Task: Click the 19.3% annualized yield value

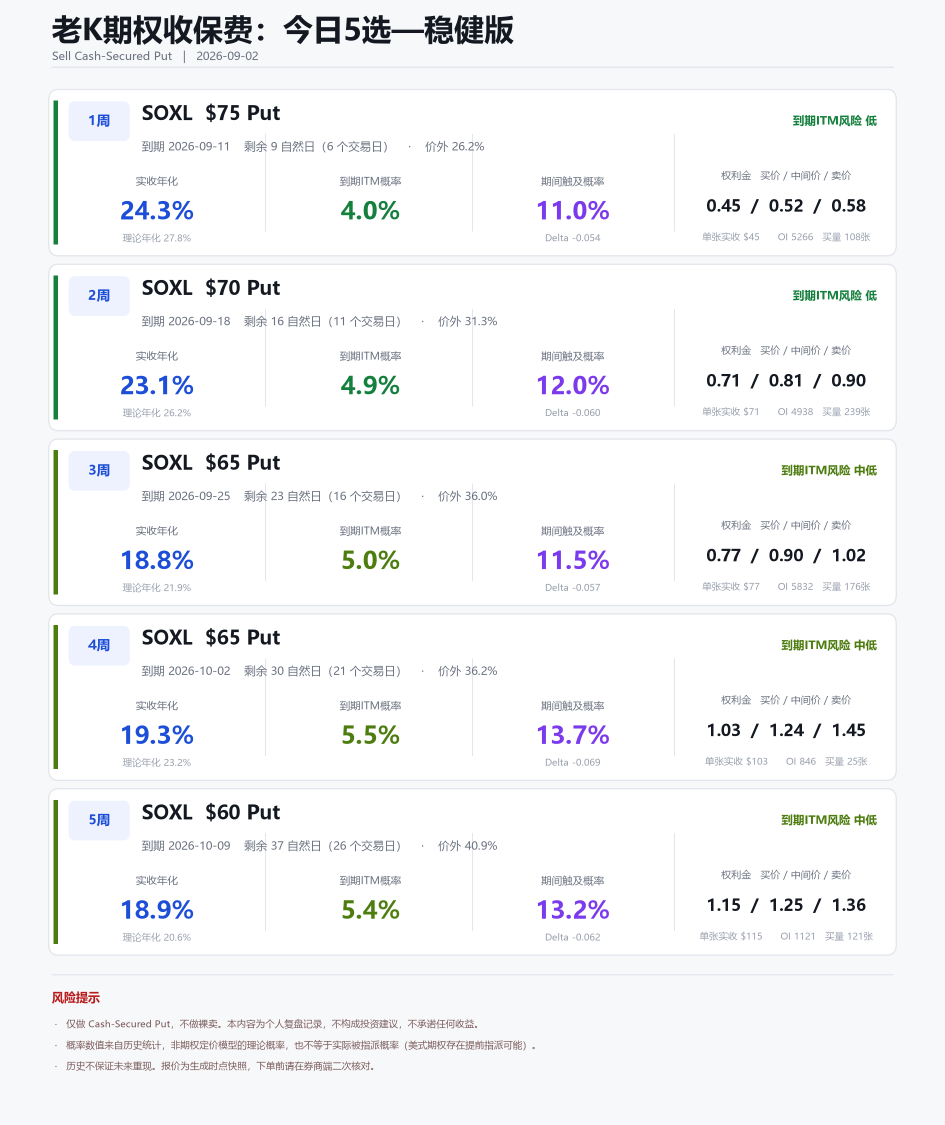Action: tap(156, 735)
